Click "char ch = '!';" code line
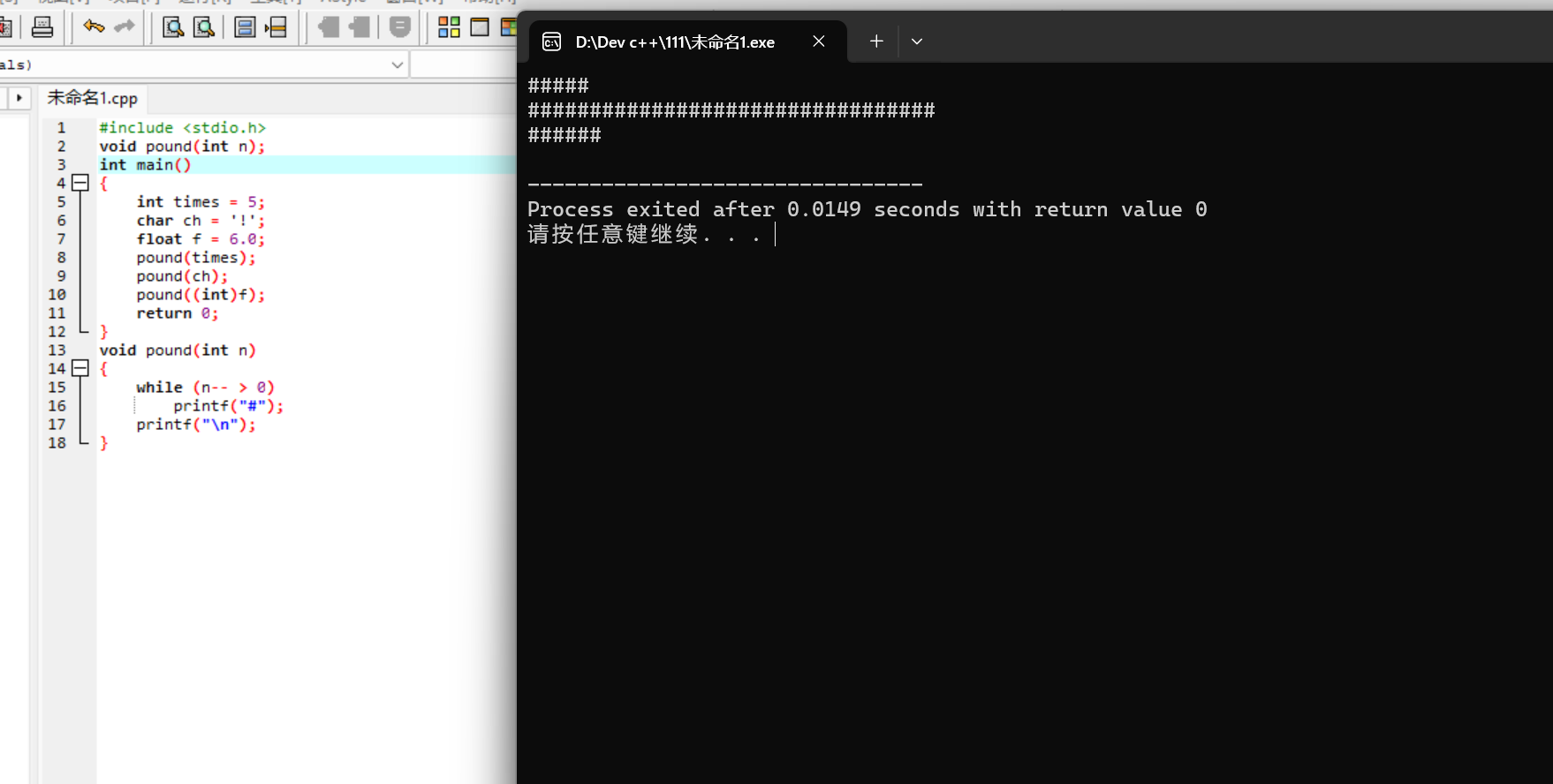Screen dimensions: 1553x784 pos(201,221)
